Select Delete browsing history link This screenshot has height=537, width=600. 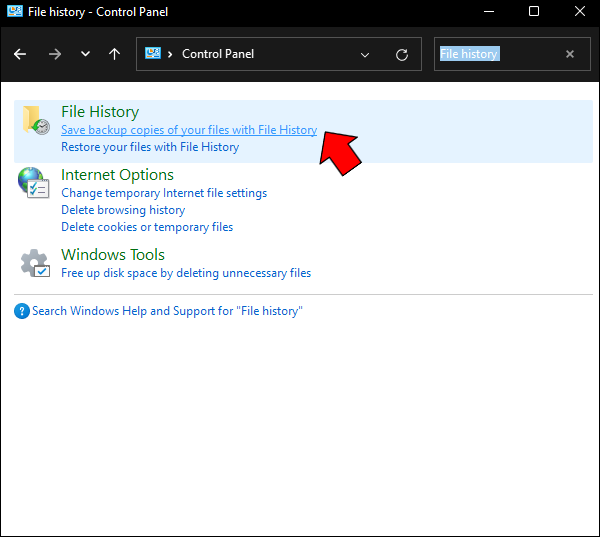point(123,210)
